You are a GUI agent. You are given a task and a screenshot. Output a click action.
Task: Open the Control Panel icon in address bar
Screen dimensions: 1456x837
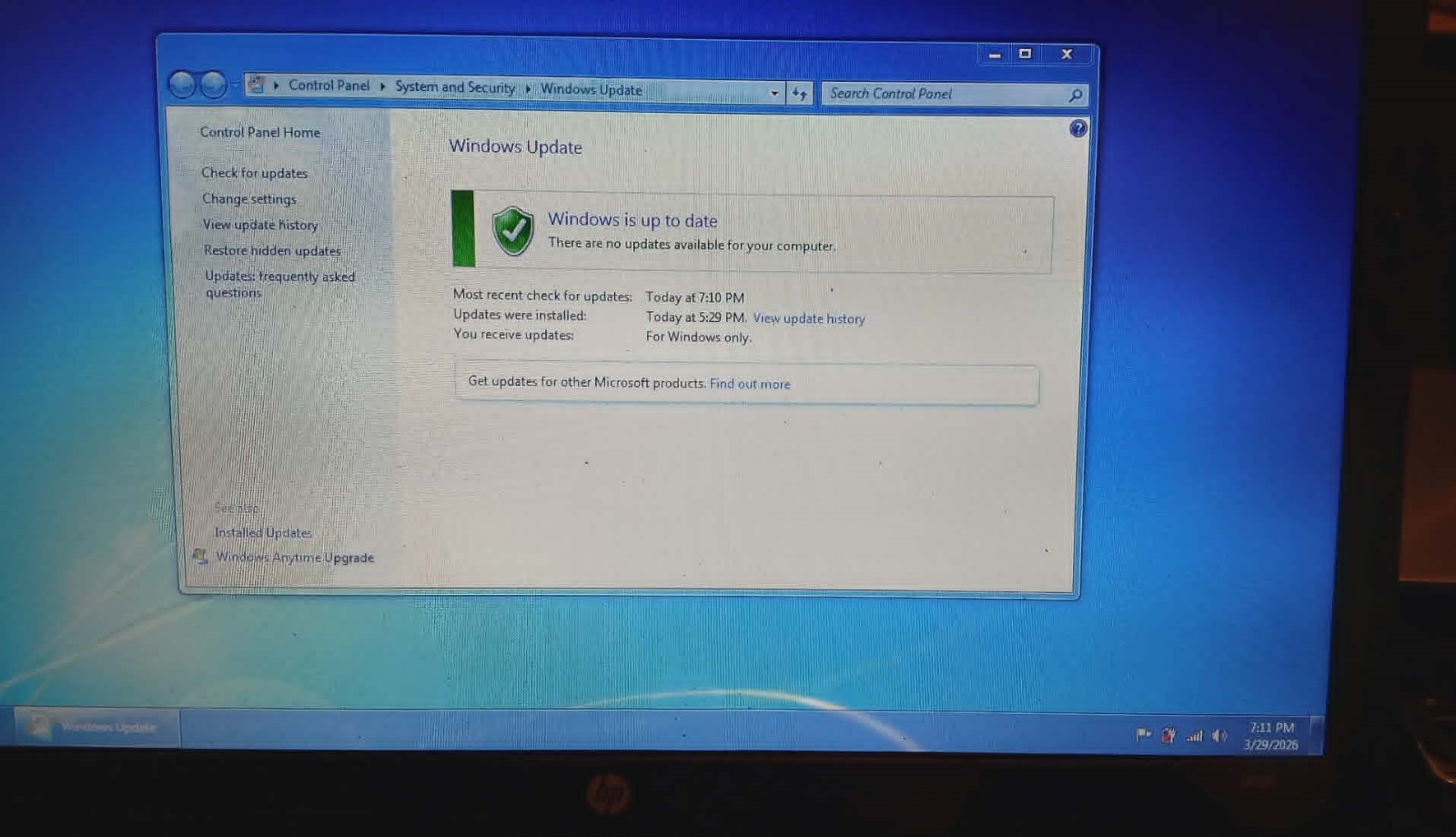pyautogui.click(x=256, y=85)
